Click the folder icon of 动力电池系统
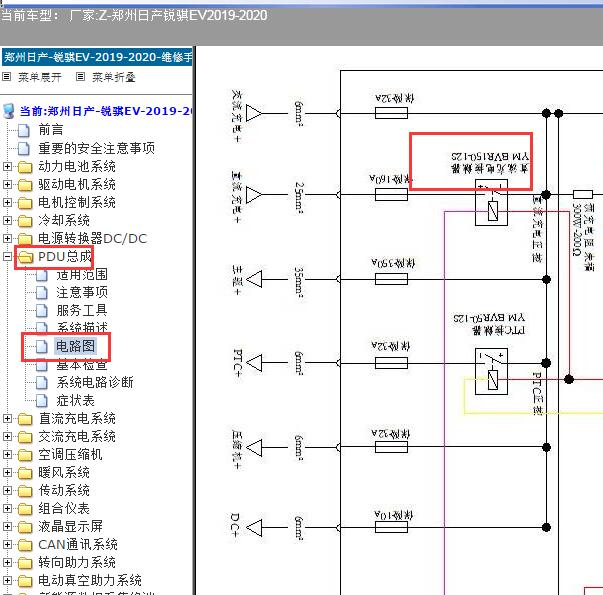 click(x=25, y=167)
